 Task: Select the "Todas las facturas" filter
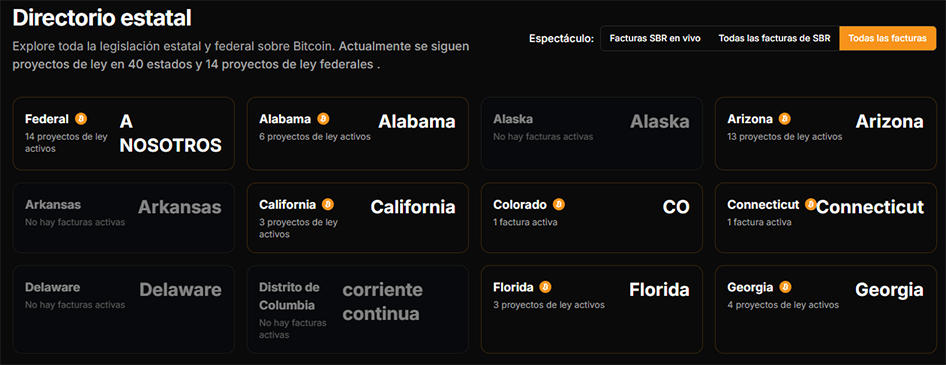pyautogui.click(x=887, y=38)
